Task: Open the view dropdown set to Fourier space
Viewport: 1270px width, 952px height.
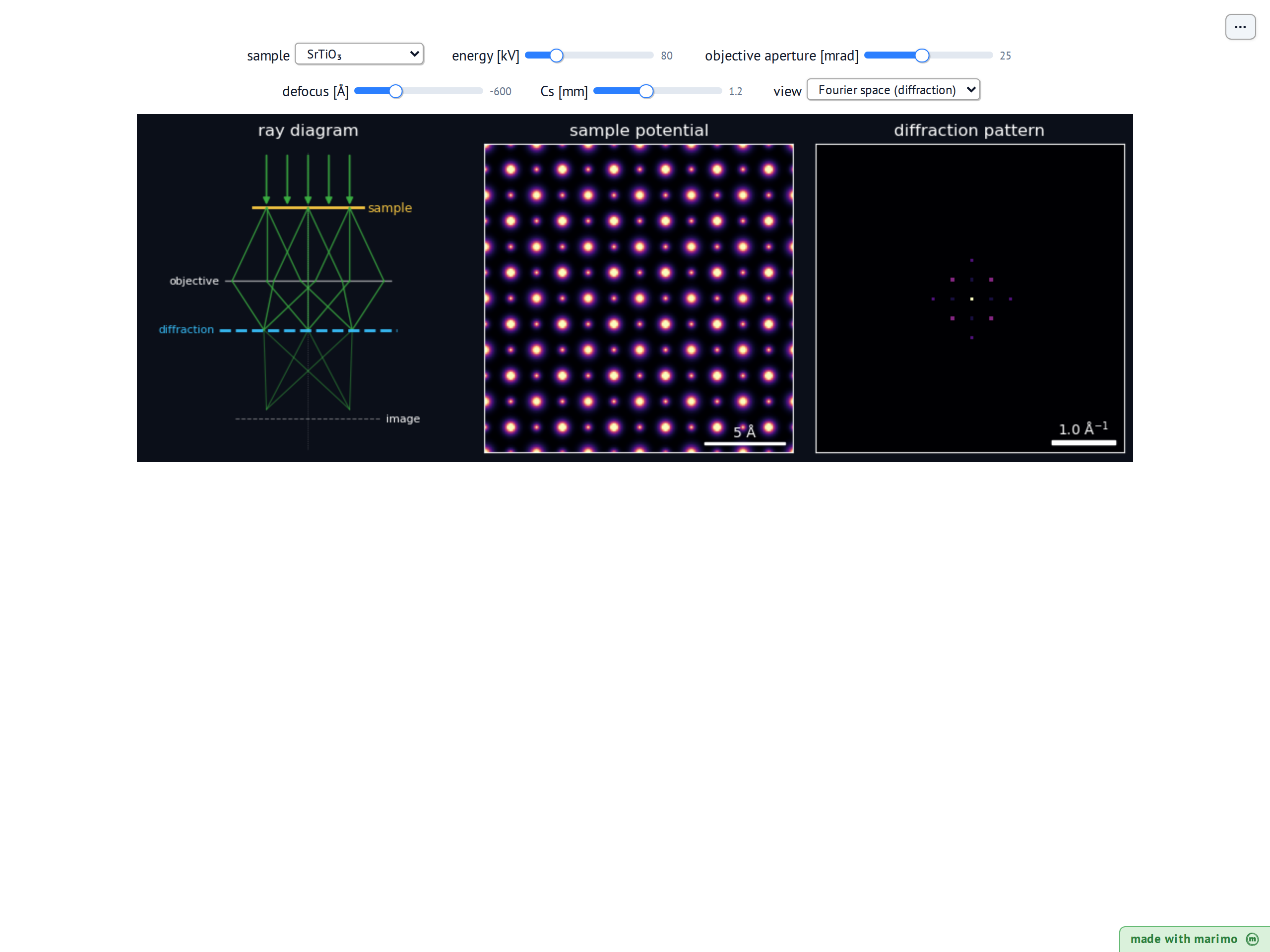Action: point(893,90)
